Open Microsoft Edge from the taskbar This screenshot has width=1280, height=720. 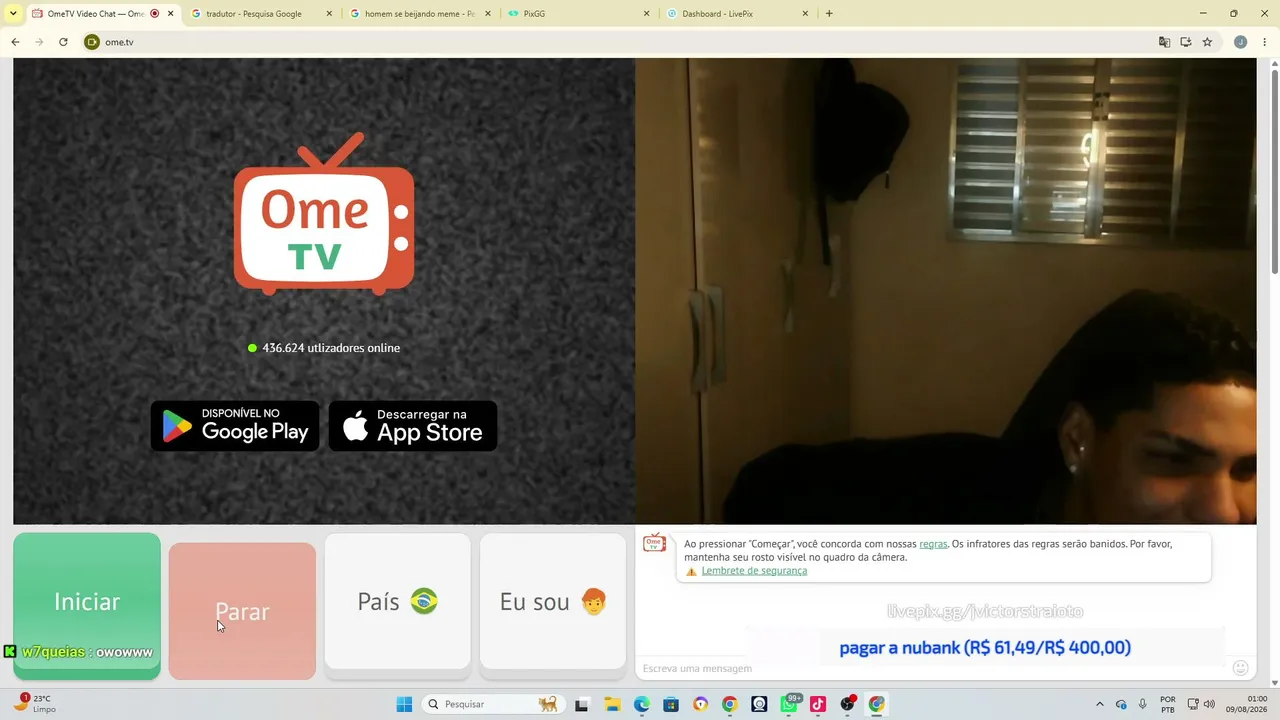(x=641, y=704)
